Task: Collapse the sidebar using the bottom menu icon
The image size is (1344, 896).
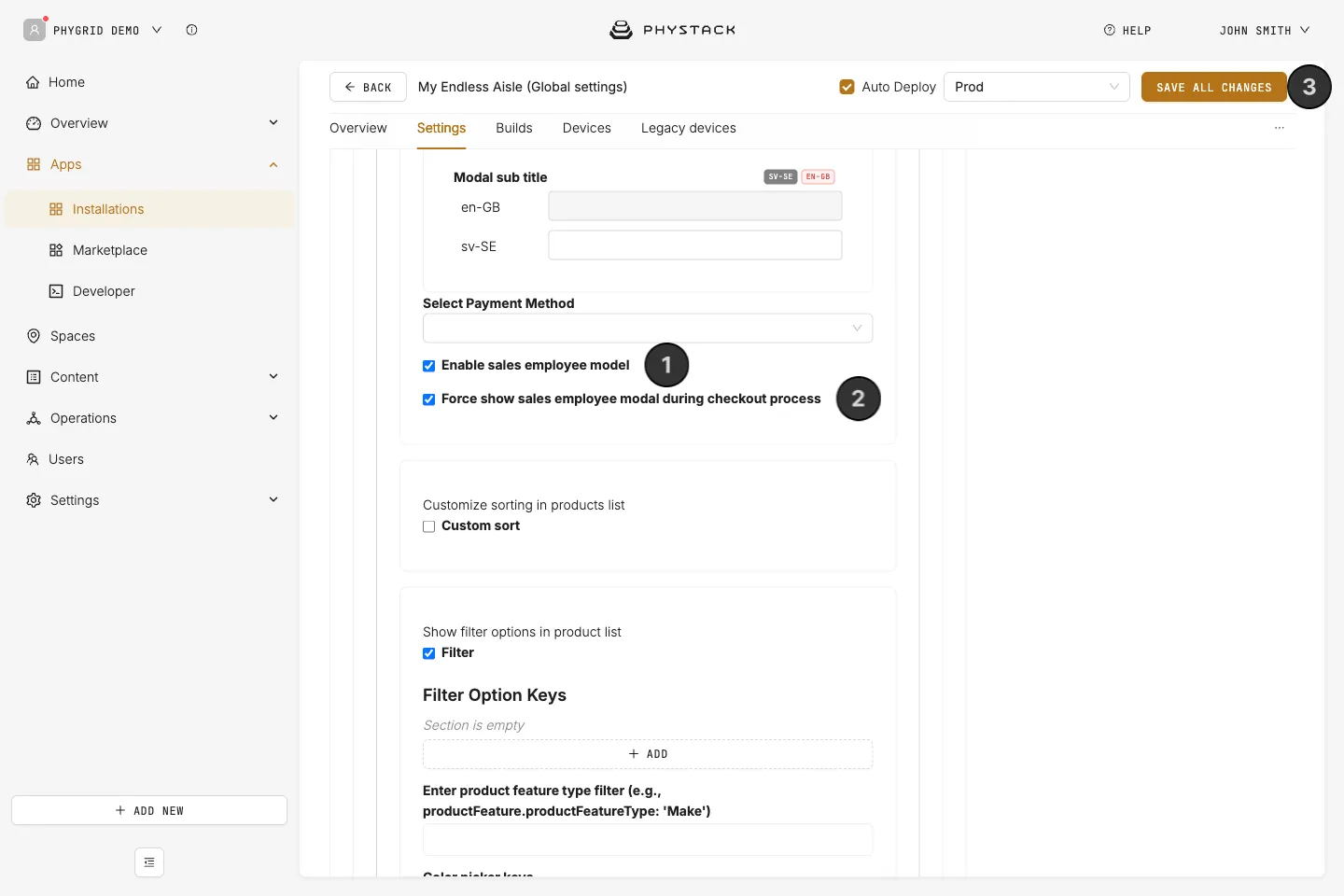Action: click(149, 862)
